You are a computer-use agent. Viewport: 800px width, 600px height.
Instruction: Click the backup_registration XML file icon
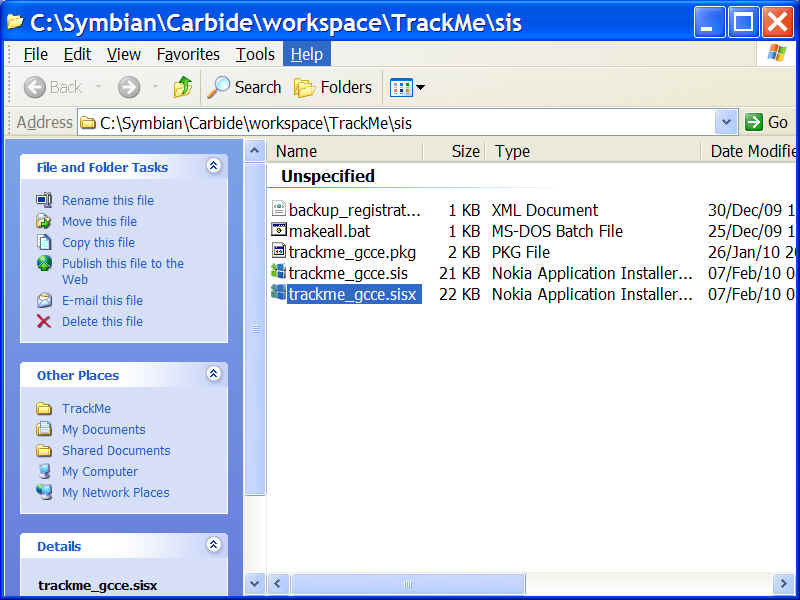[x=279, y=210]
